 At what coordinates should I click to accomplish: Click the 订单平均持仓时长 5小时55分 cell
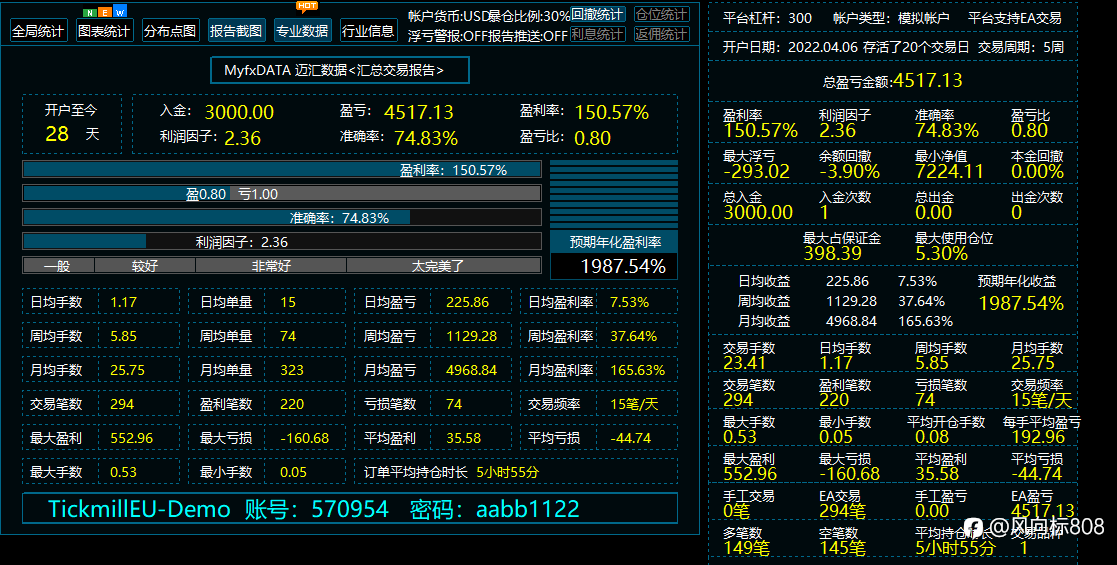[x=516, y=472]
